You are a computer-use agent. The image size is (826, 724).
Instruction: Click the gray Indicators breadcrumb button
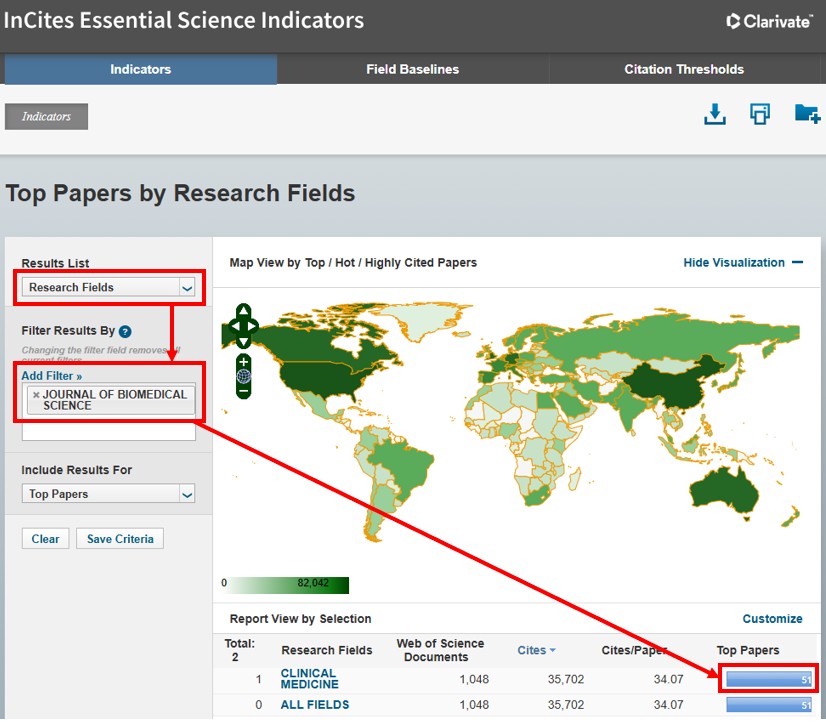point(46,116)
